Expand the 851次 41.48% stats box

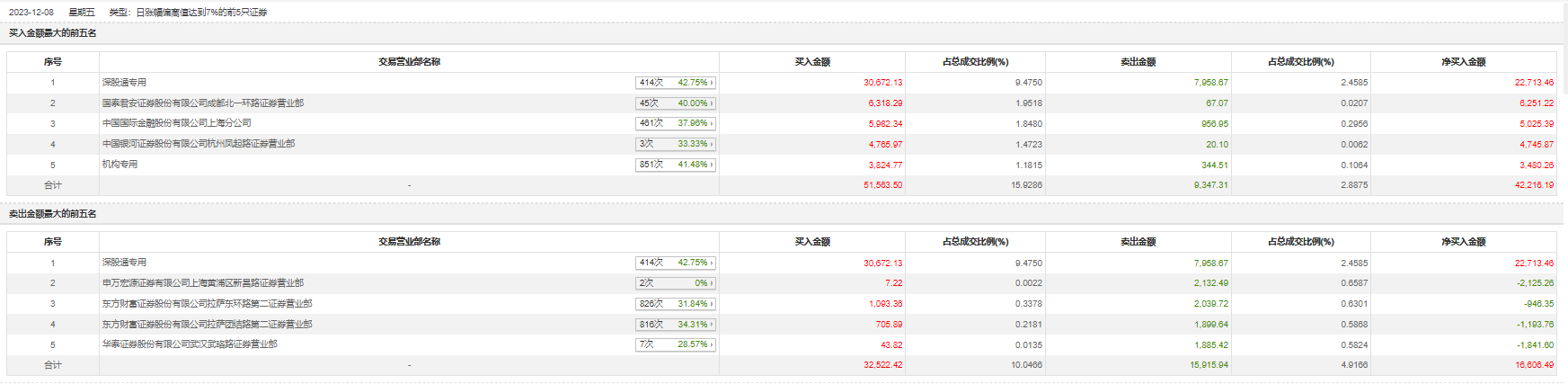(x=676, y=165)
